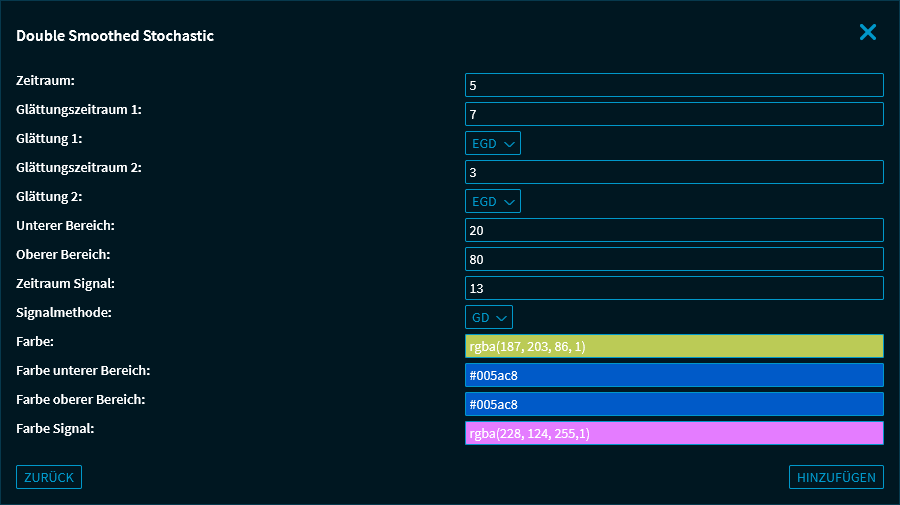Select the Glättungszeitraum 2 input field

(674, 172)
